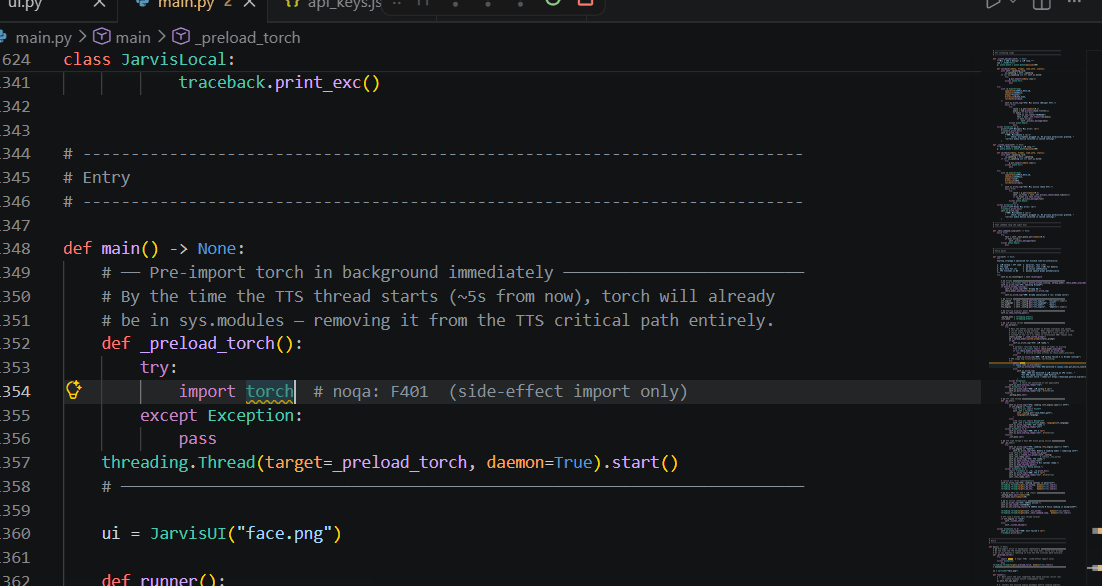Switch to the main.py editor tab
This screenshot has width=1102, height=586.
click(x=186, y=4)
